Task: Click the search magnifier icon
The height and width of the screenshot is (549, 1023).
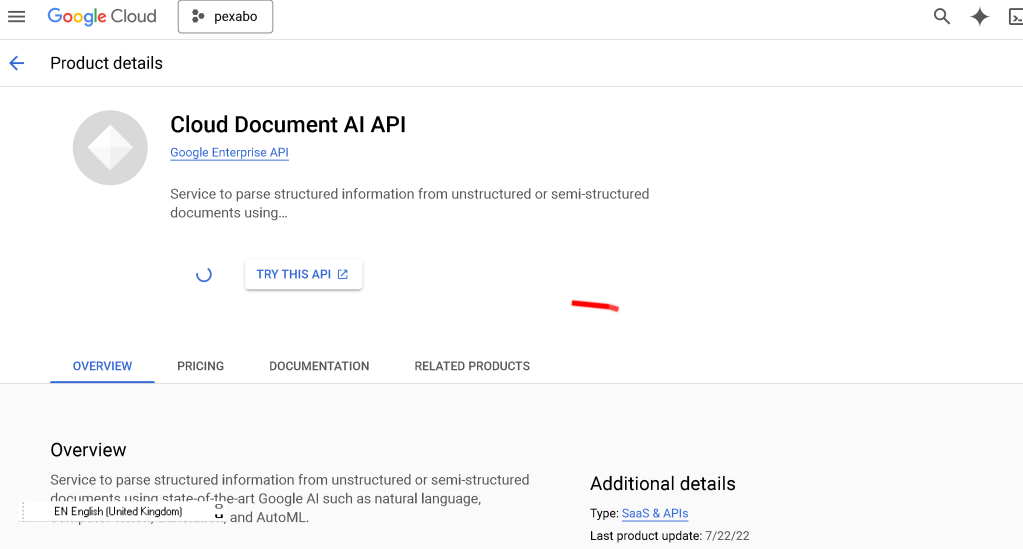Action: [941, 16]
